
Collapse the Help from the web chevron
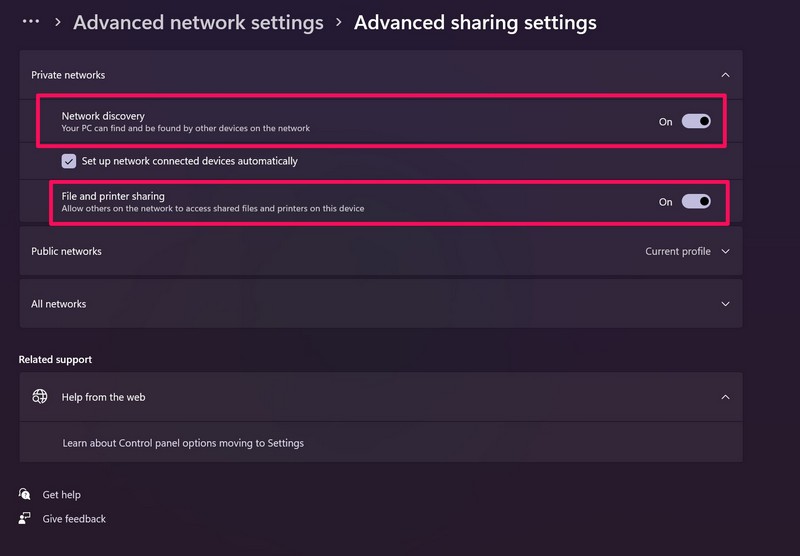click(x=725, y=397)
